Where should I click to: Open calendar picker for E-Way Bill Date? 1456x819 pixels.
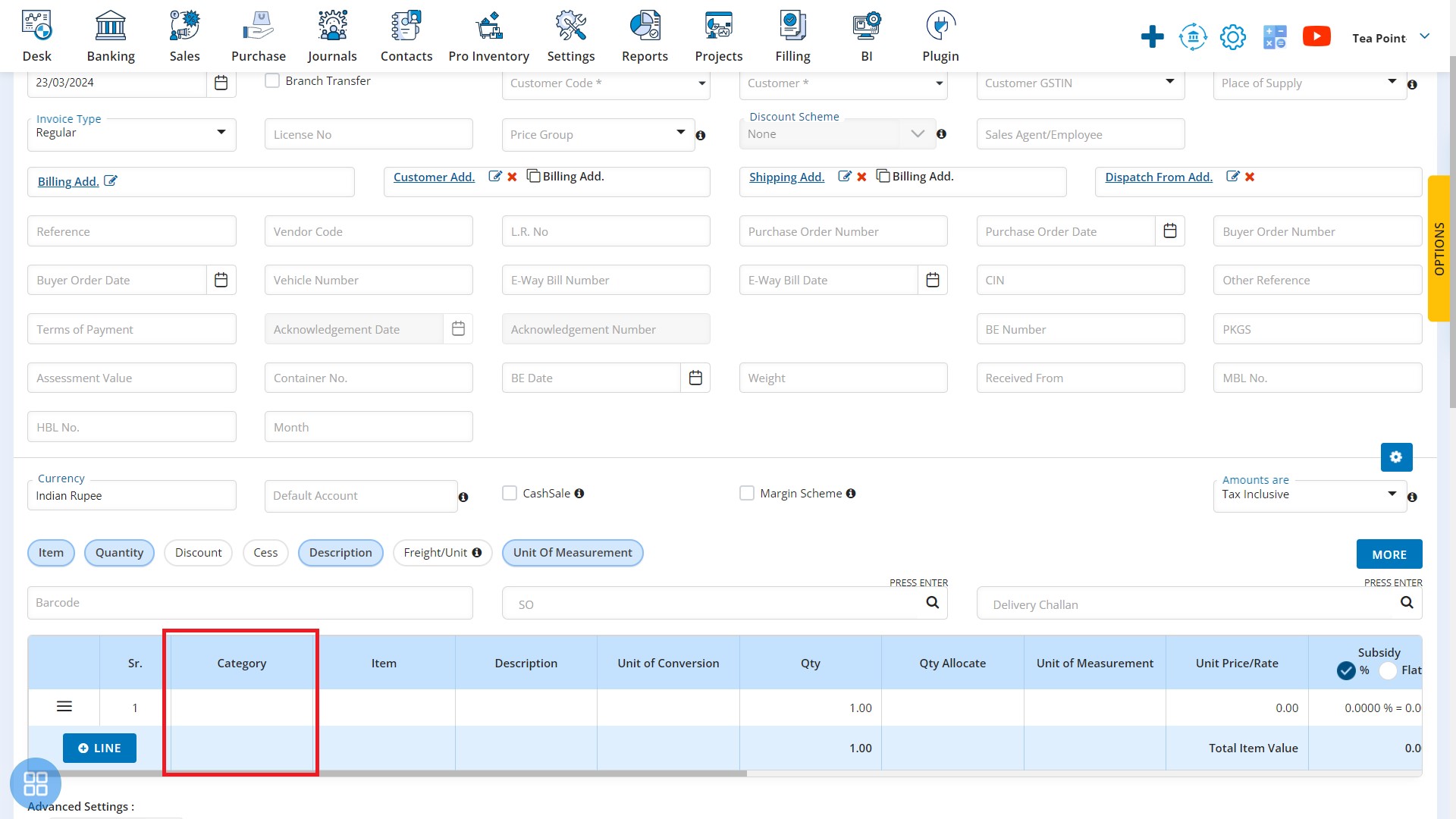point(933,280)
